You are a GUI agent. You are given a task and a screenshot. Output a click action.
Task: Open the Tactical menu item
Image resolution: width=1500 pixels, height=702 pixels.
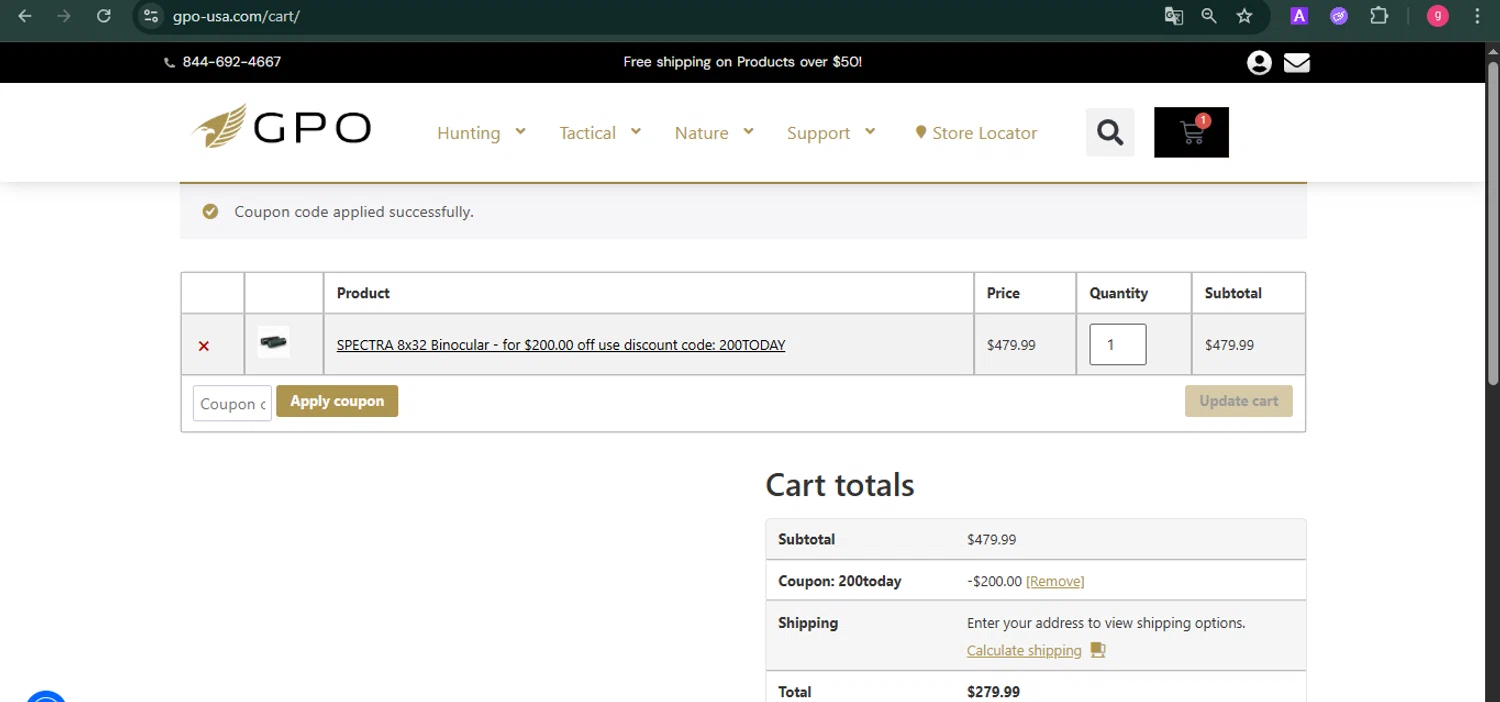pos(587,133)
